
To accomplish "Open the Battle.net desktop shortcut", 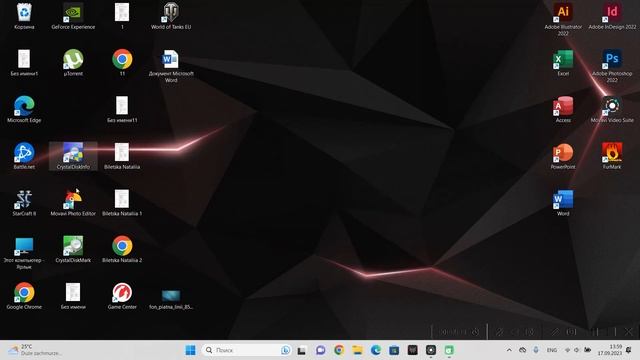I will click(x=24, y=156).
